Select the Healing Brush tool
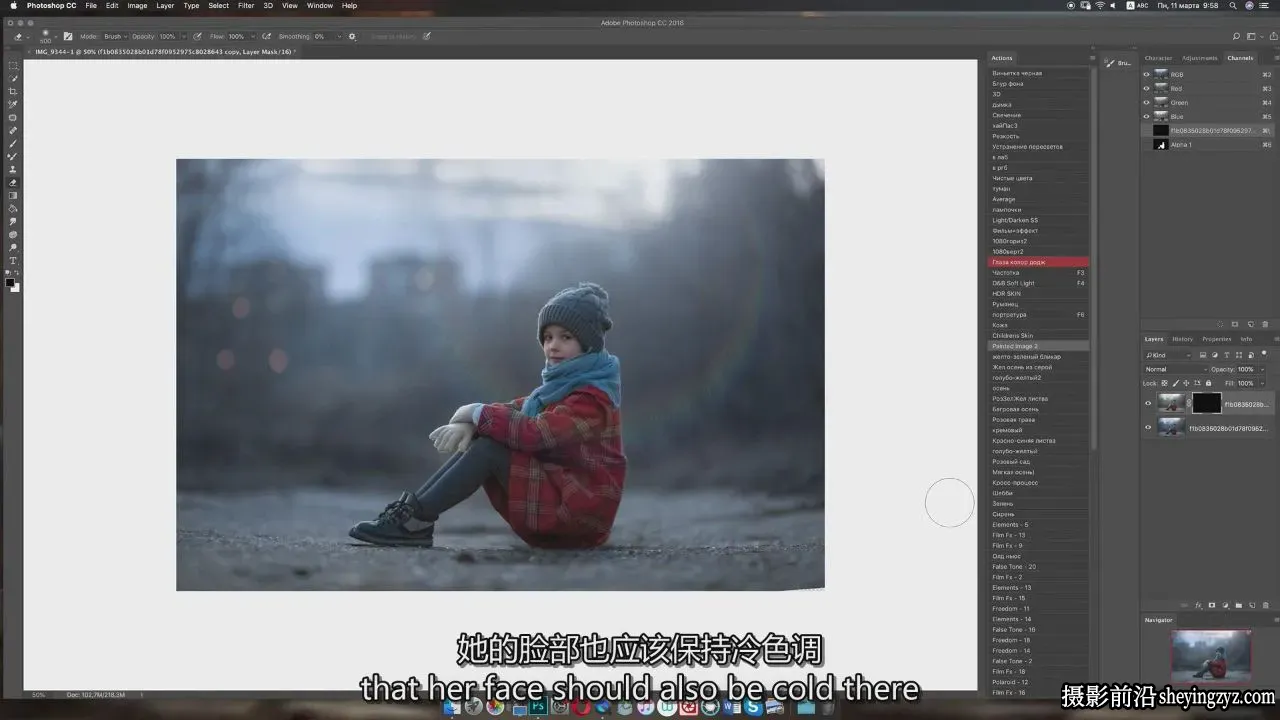Screen dimensions: 1280x720 pyautogui.click(x=13, y=130)
